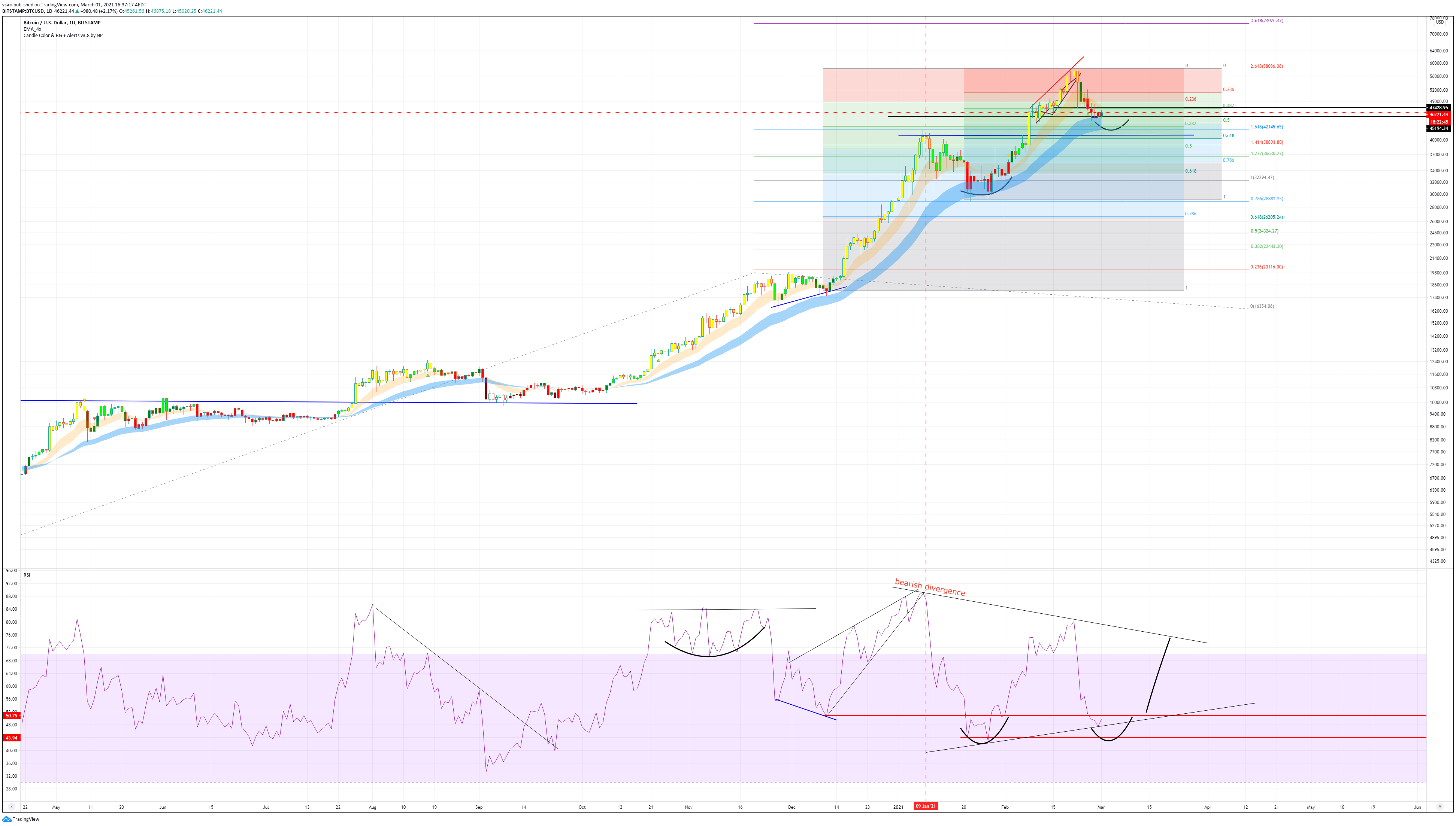Click the red 50.75 RSI level label
Screen dimensions: 1456x826
pyautogui.click(x=11, y=716)
